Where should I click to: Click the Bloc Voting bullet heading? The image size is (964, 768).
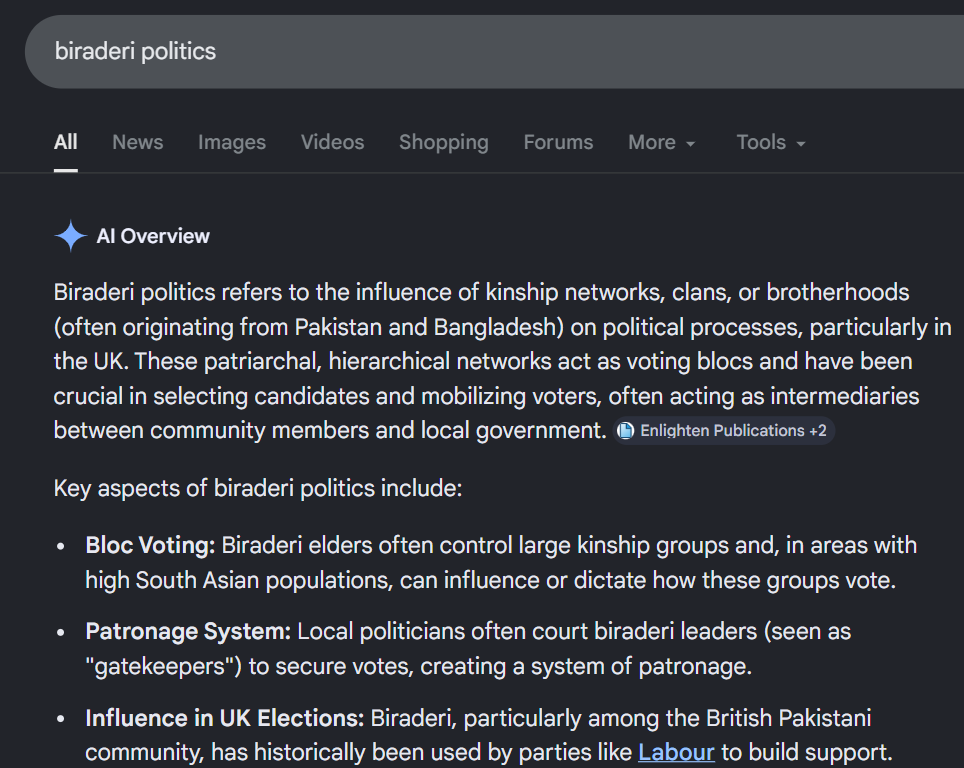[x=151, y=546]
